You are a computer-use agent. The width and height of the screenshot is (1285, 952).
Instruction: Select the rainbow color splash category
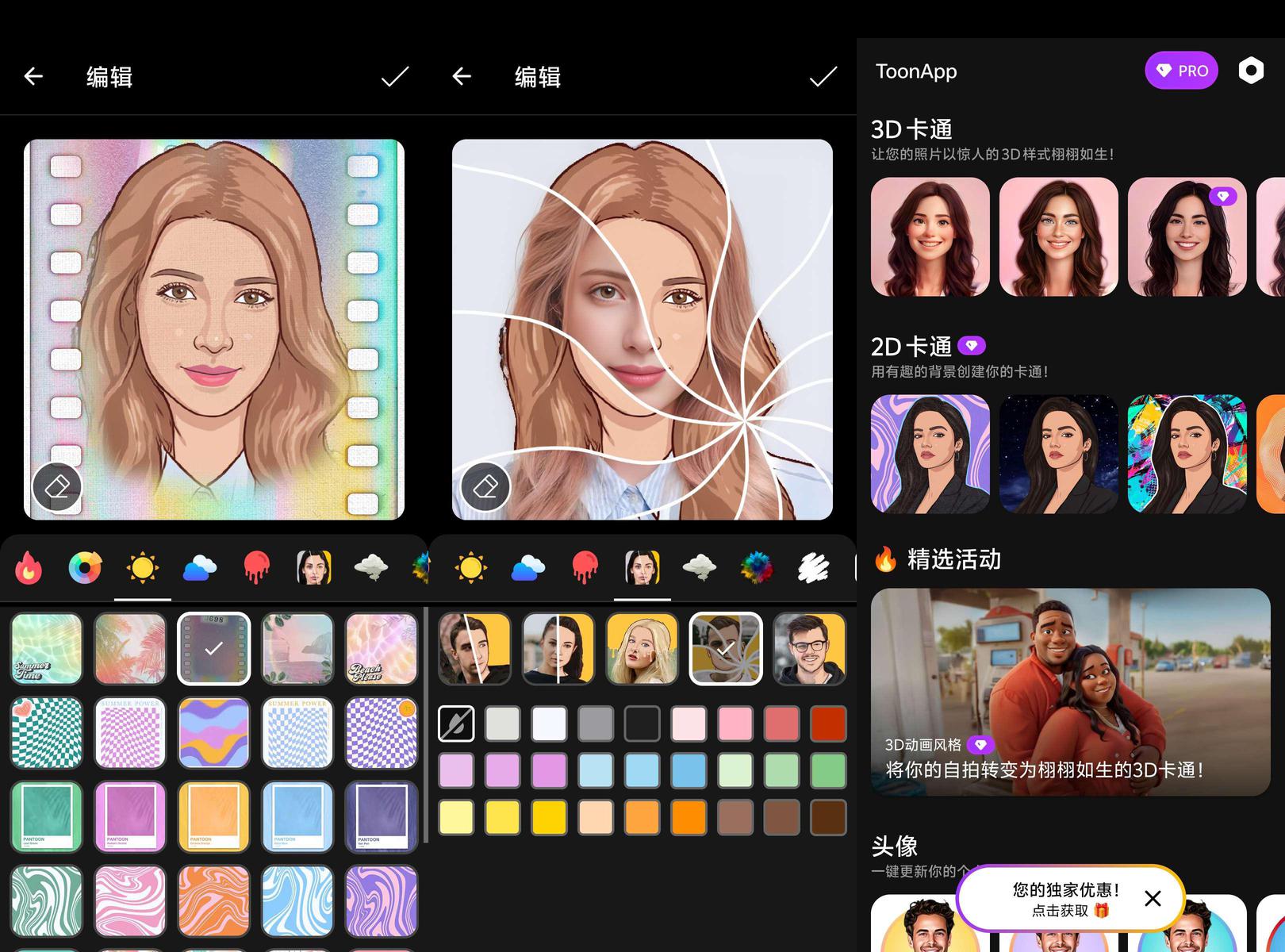click(757, 567)
